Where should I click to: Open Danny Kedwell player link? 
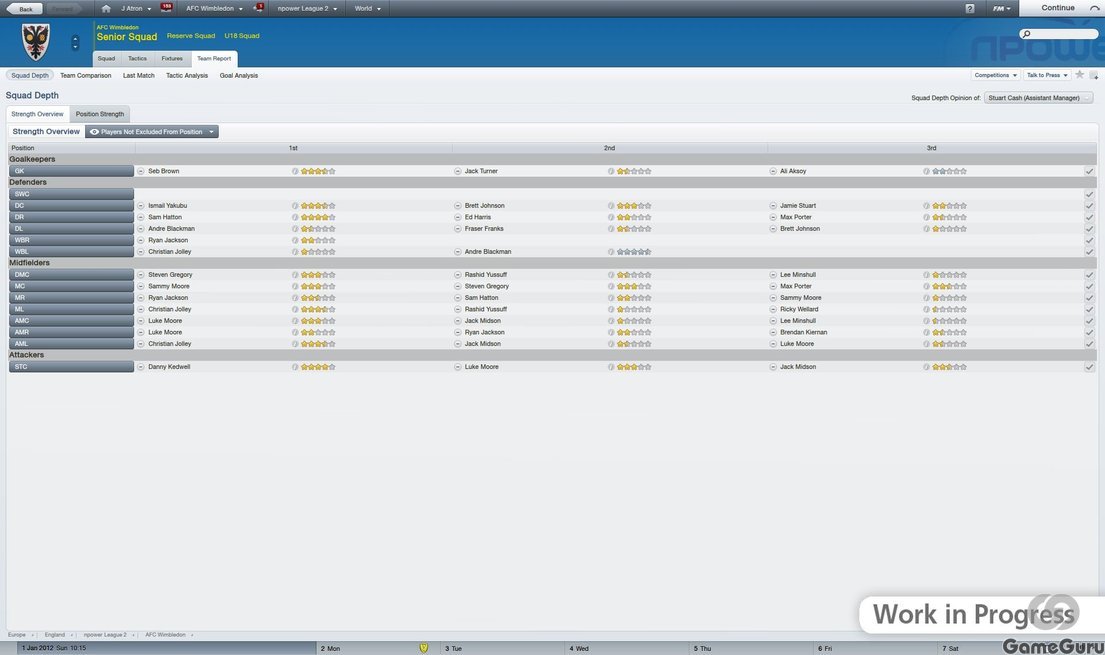click(169, 367)
